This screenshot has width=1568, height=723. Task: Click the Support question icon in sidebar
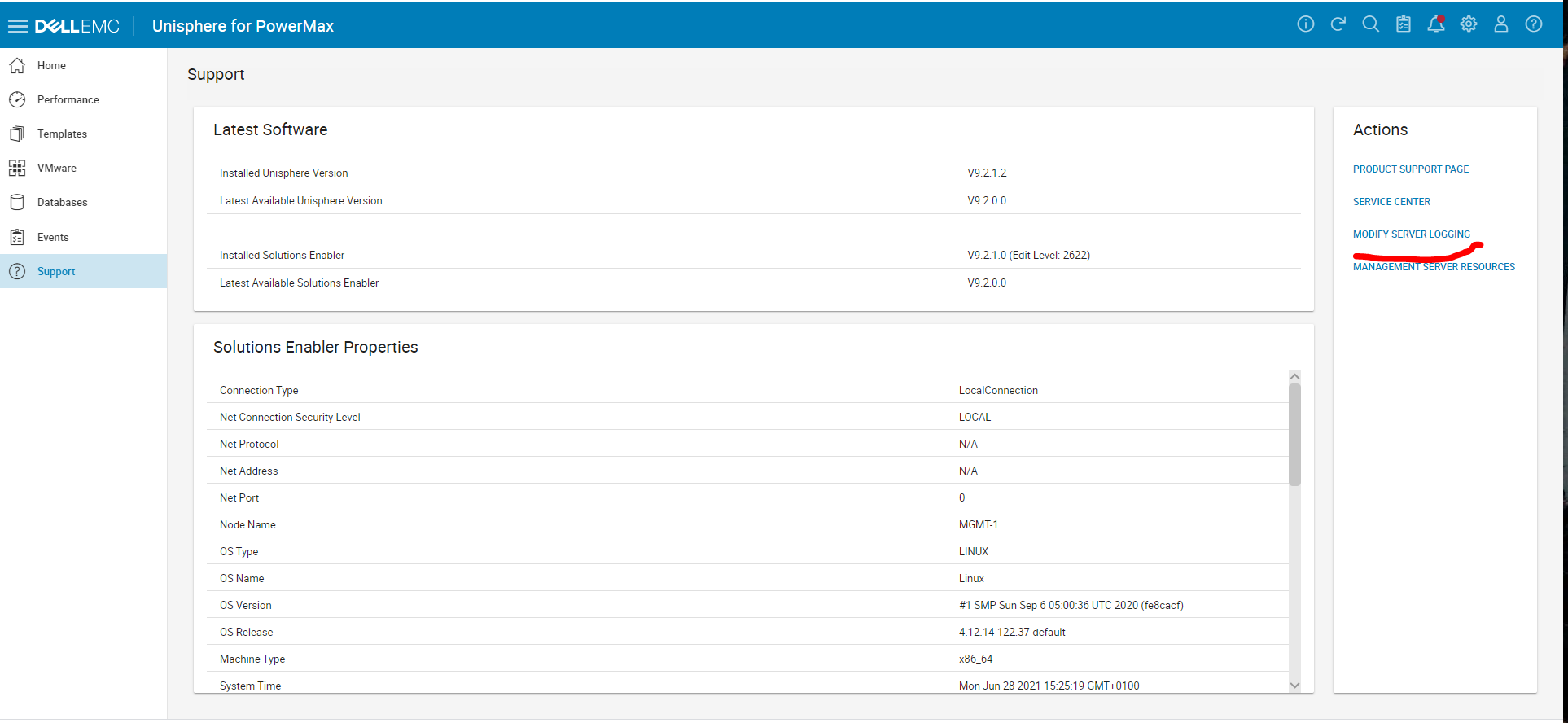(17, 271)
